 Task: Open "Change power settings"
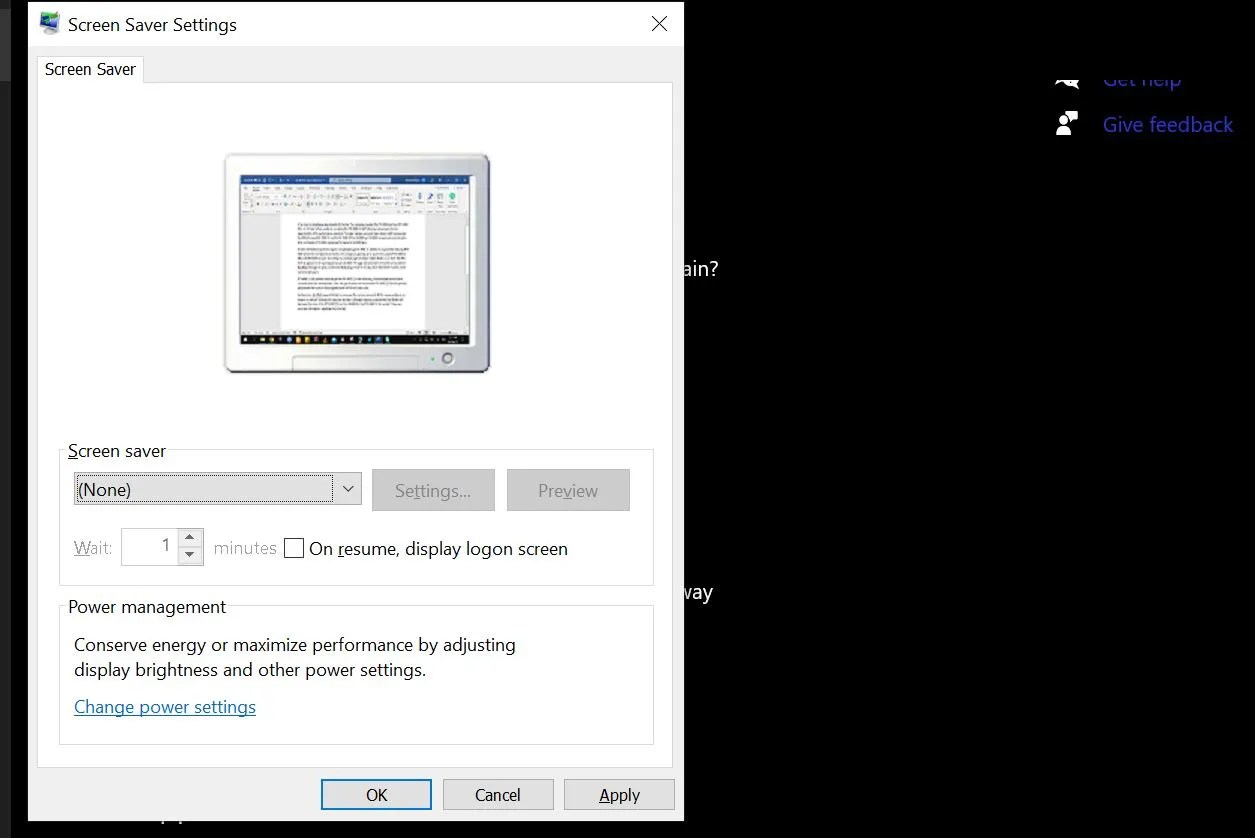(x=165, y=707)
